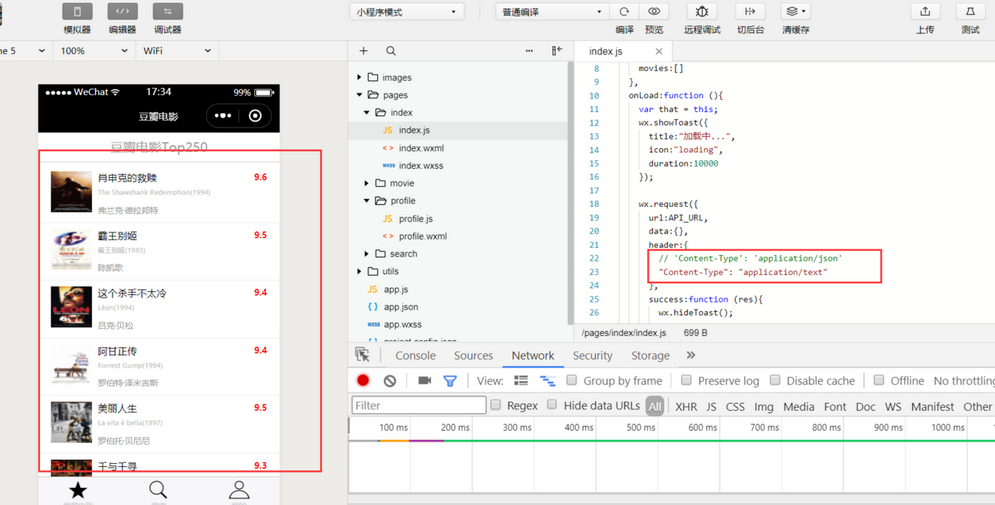Select the All network filter
Screen dimensions: 995x505
click(x=655, y=406)
